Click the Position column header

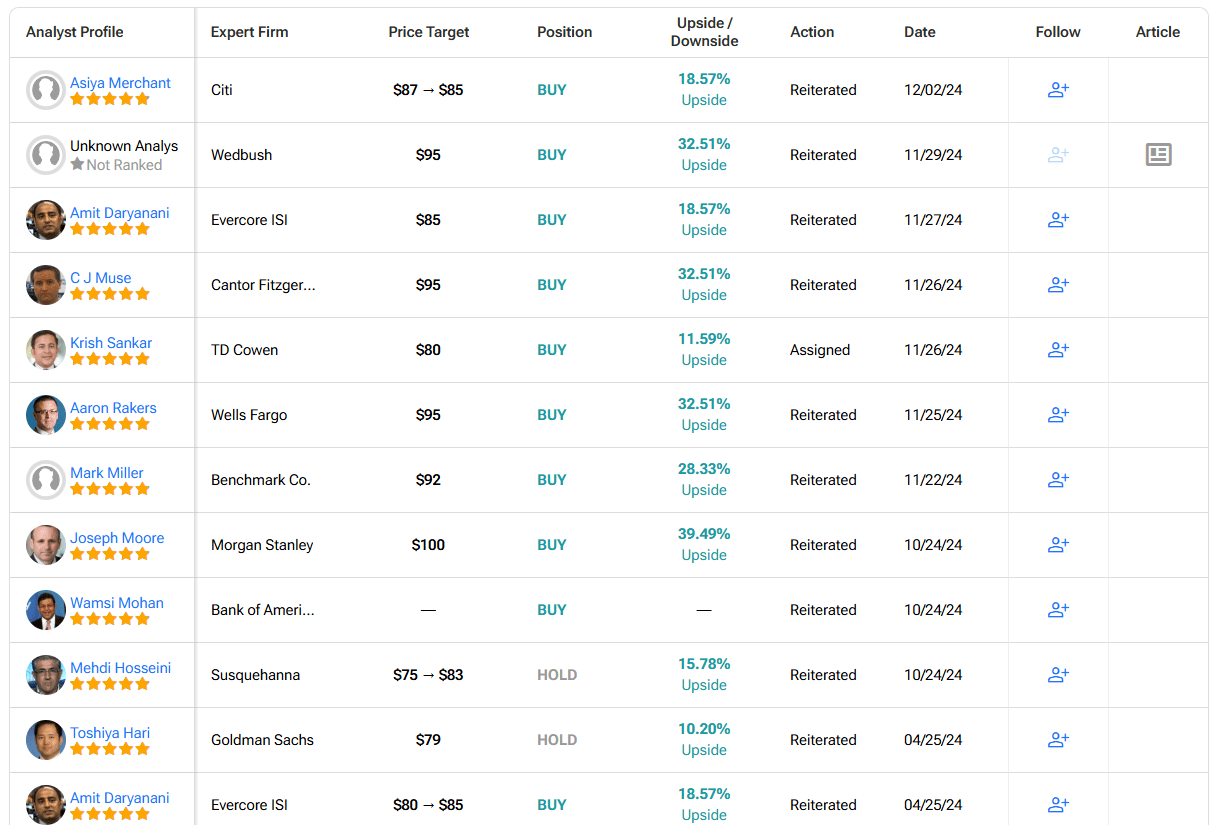tap(564, 32)
